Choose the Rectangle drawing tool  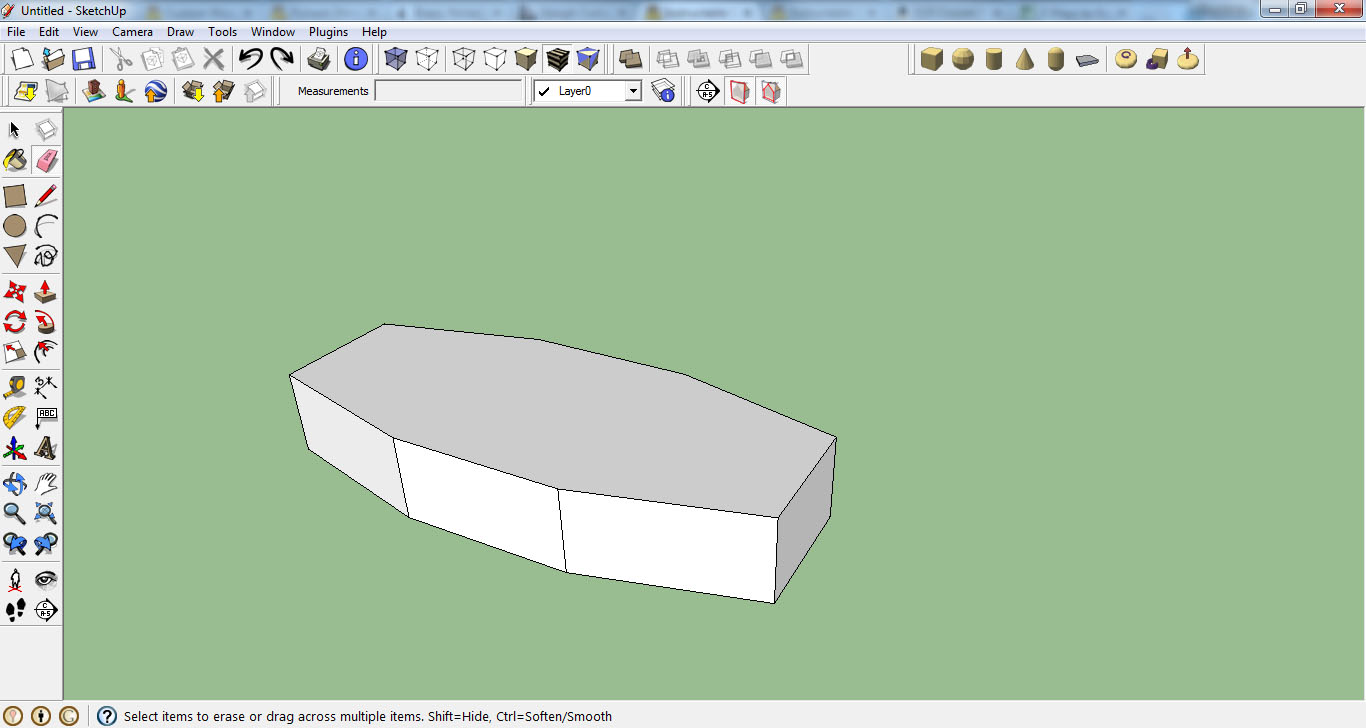coord(15,196)
